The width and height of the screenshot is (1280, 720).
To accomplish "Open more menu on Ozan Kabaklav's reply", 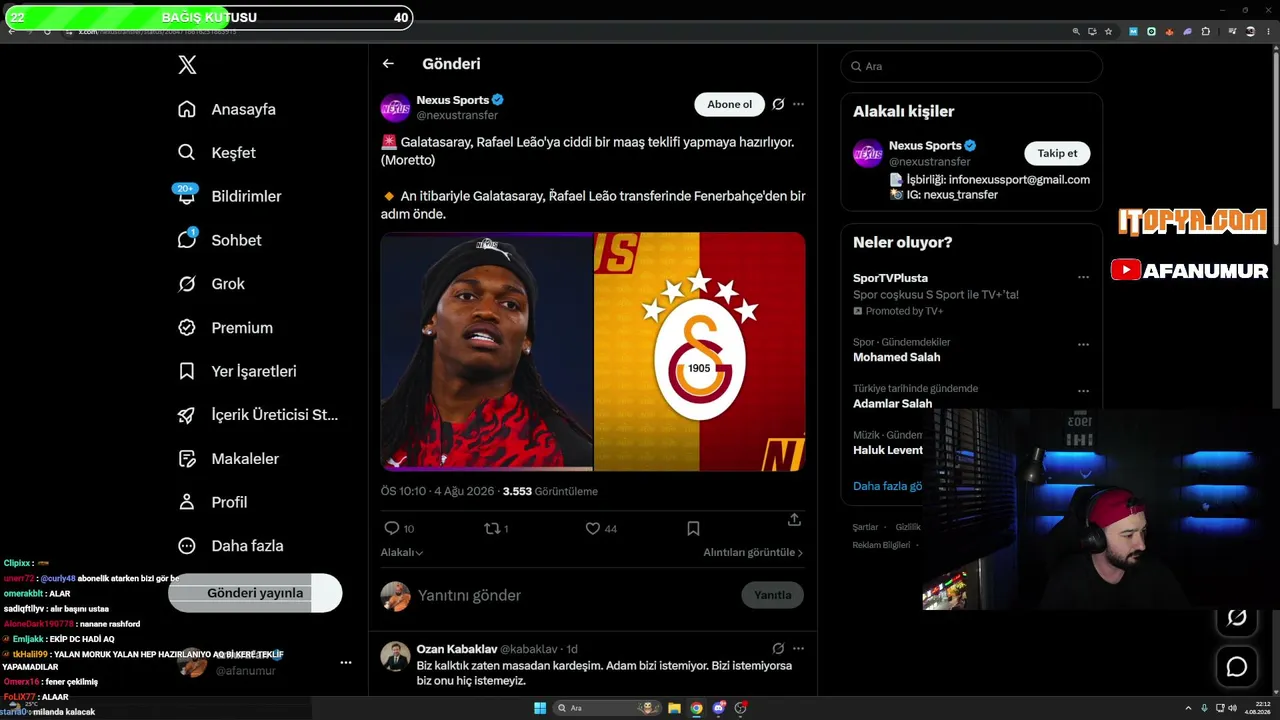I will (x=798, y=648).
